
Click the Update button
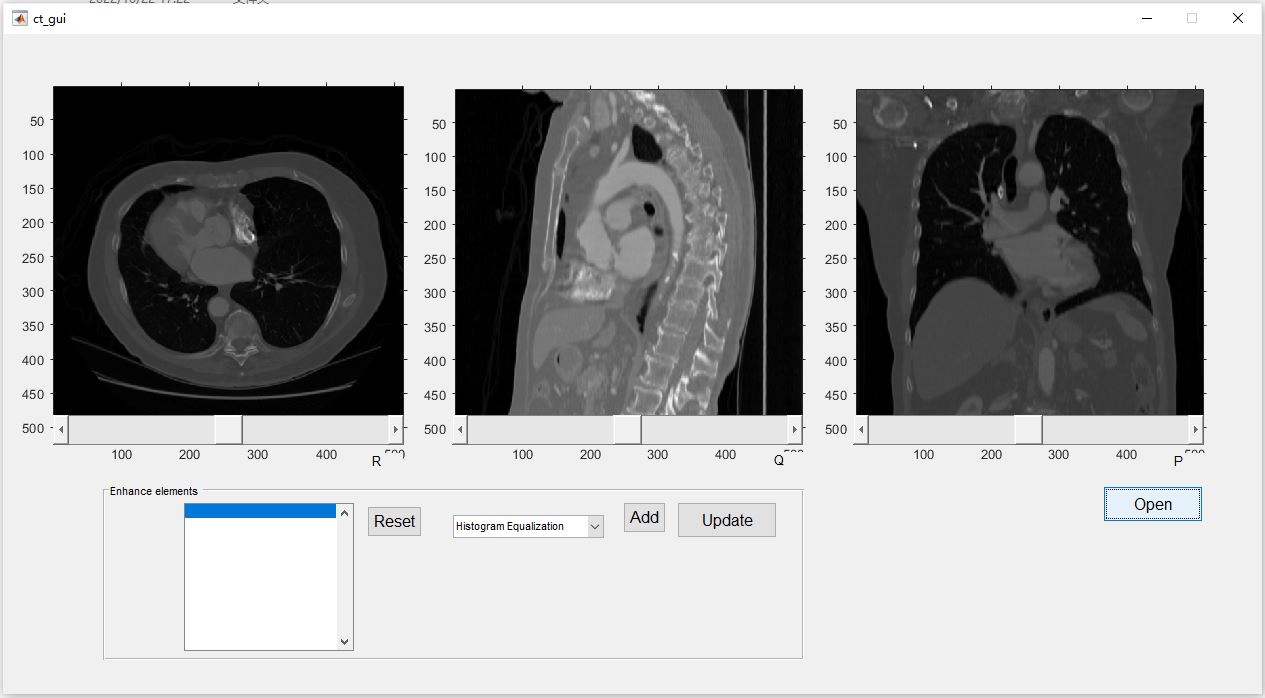[727, 520]
